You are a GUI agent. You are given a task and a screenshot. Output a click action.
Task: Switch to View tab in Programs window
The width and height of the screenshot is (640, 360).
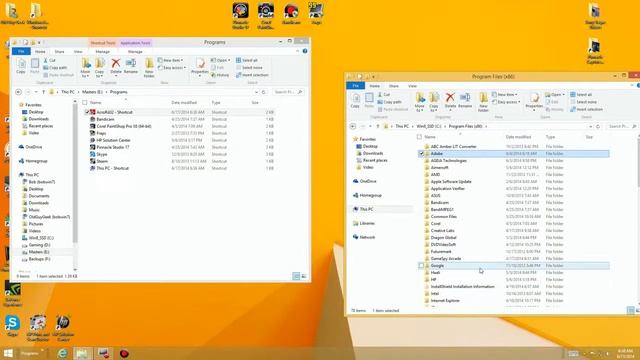(78, 52)
